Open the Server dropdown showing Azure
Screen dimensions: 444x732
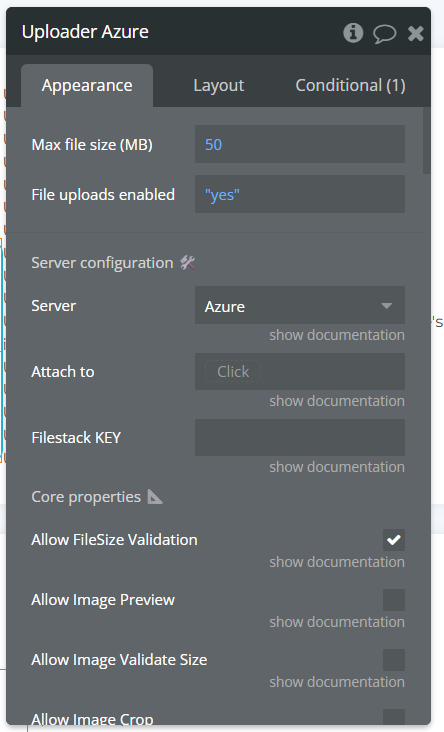tap(300, 305)
